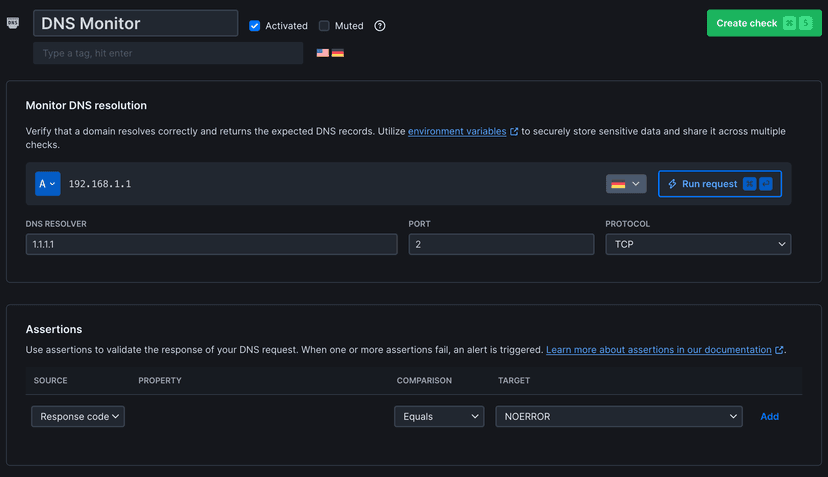Open the Equals comparison dropdown
Image resolution: width=828 pixels, height=477 pixels.
click(x=439, y=416)
